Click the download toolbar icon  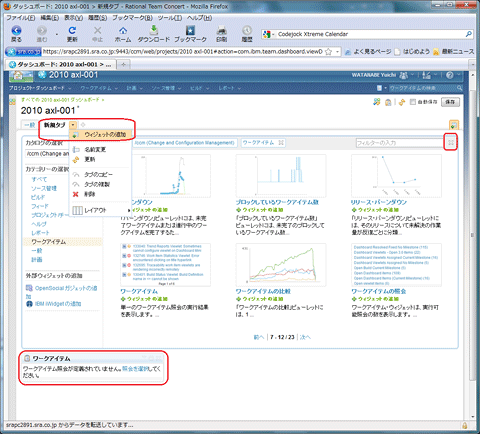pyautogui.click(x=154, y=30)
